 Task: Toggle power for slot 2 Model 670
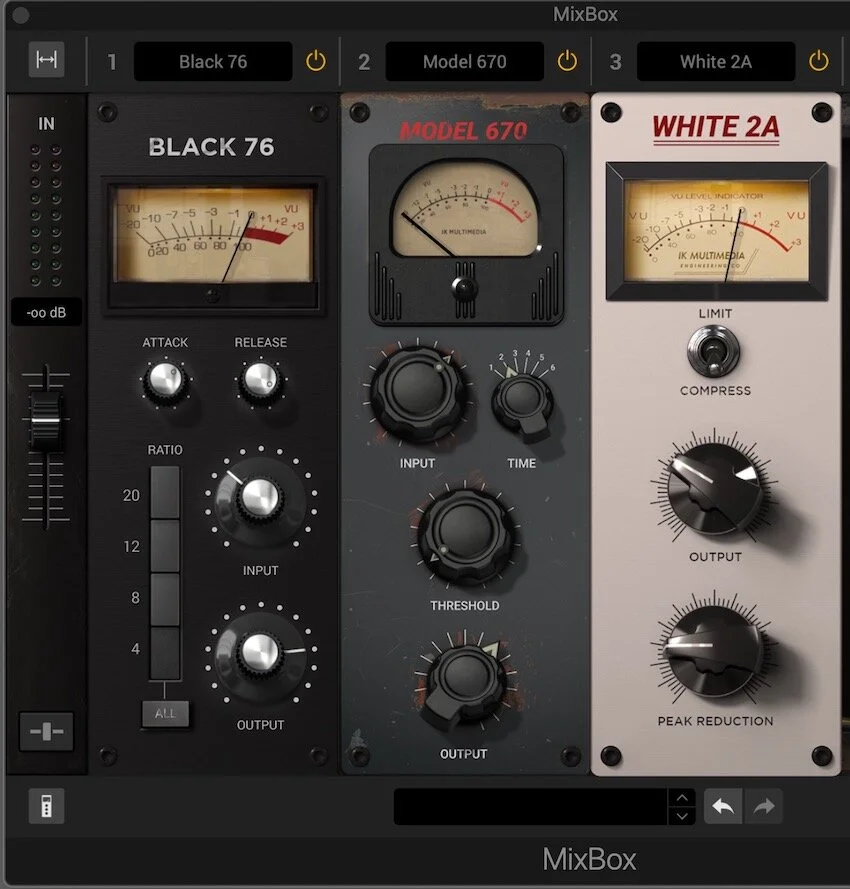pyautogui.click(x=567, y=61)
